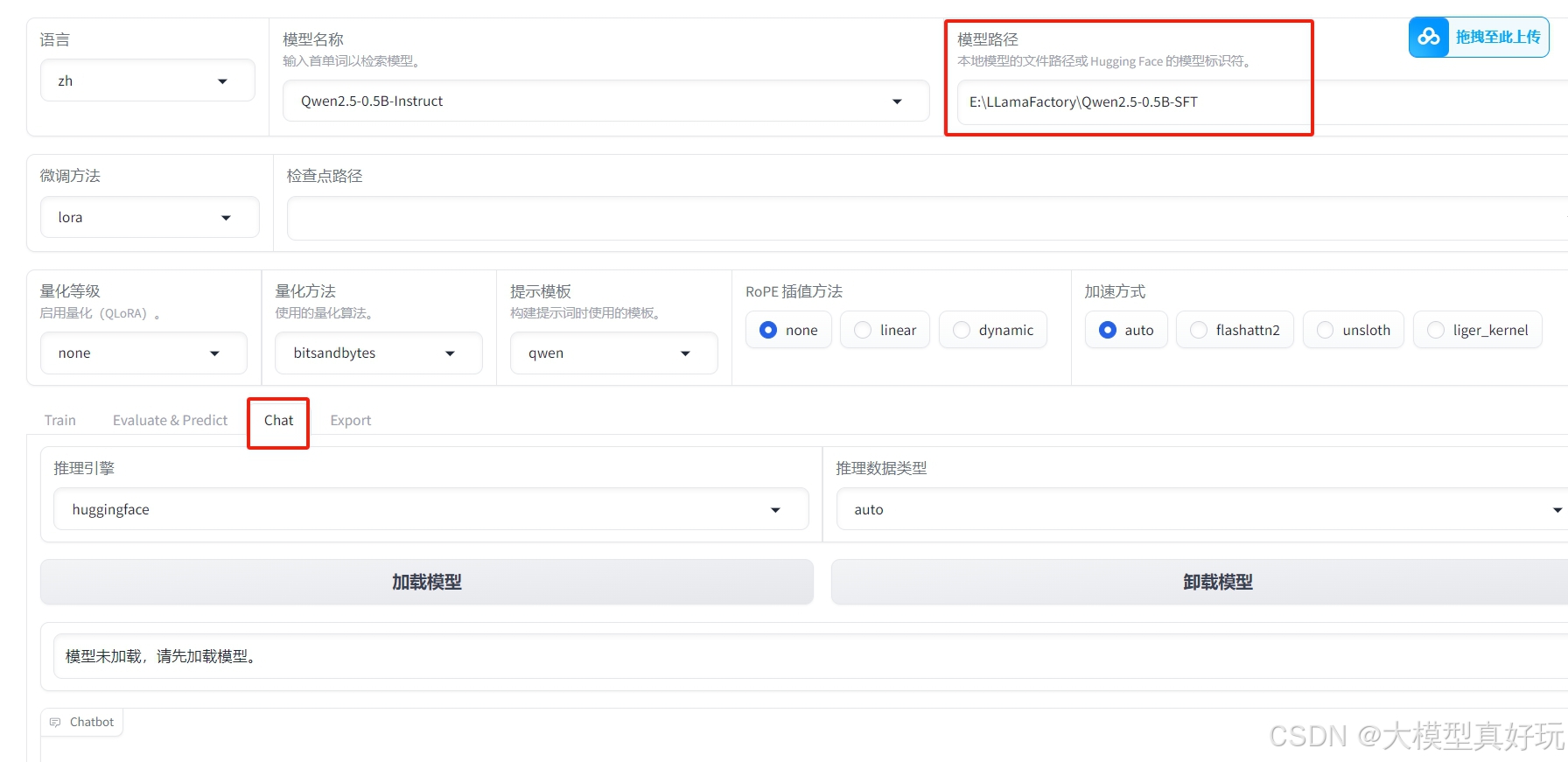1568x762 pixels.
Task: Click the checkpoint path 检查点路径 input field
Action: coord(927,218)
